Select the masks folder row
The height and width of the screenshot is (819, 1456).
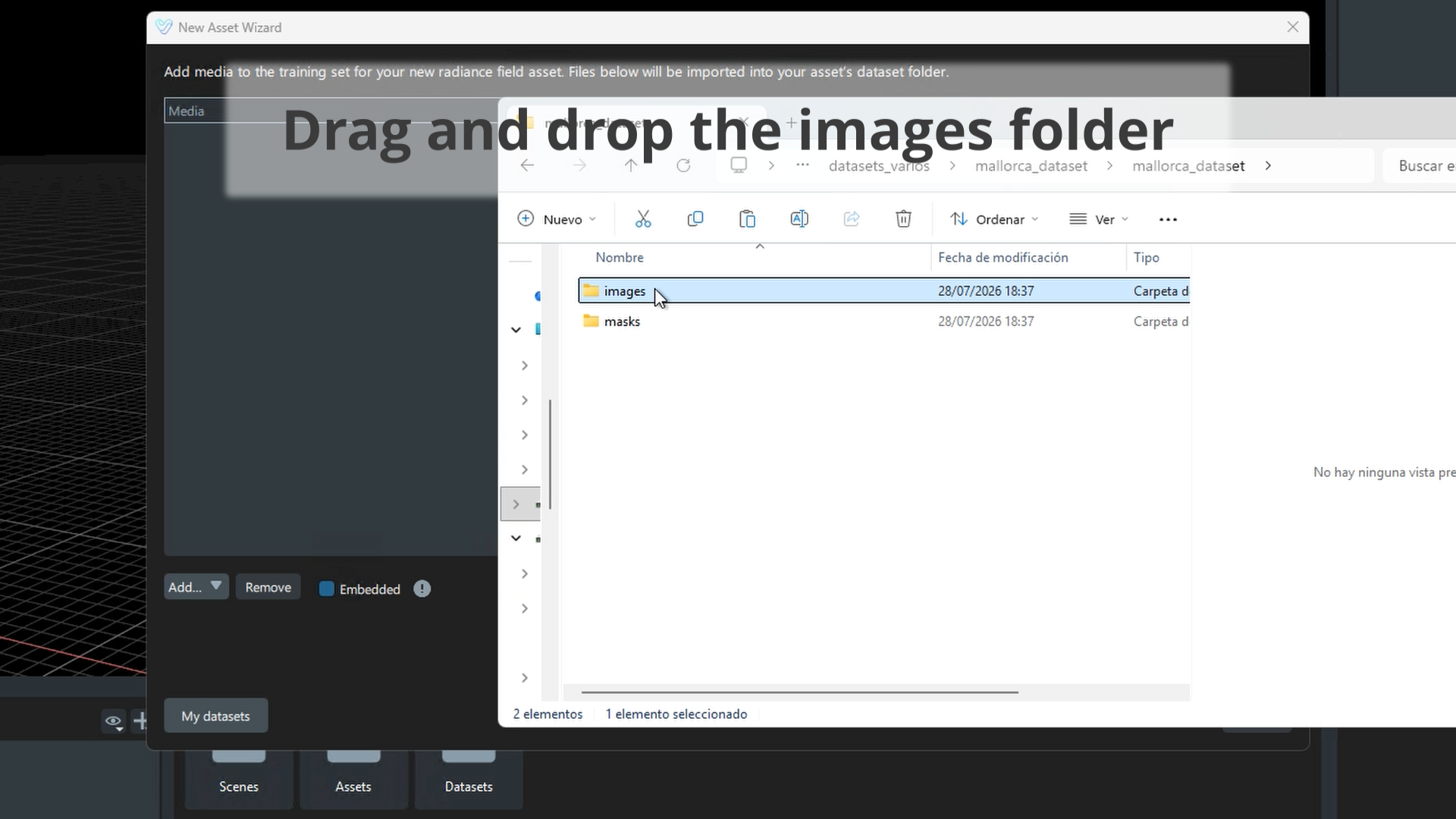tap(884, 322)
